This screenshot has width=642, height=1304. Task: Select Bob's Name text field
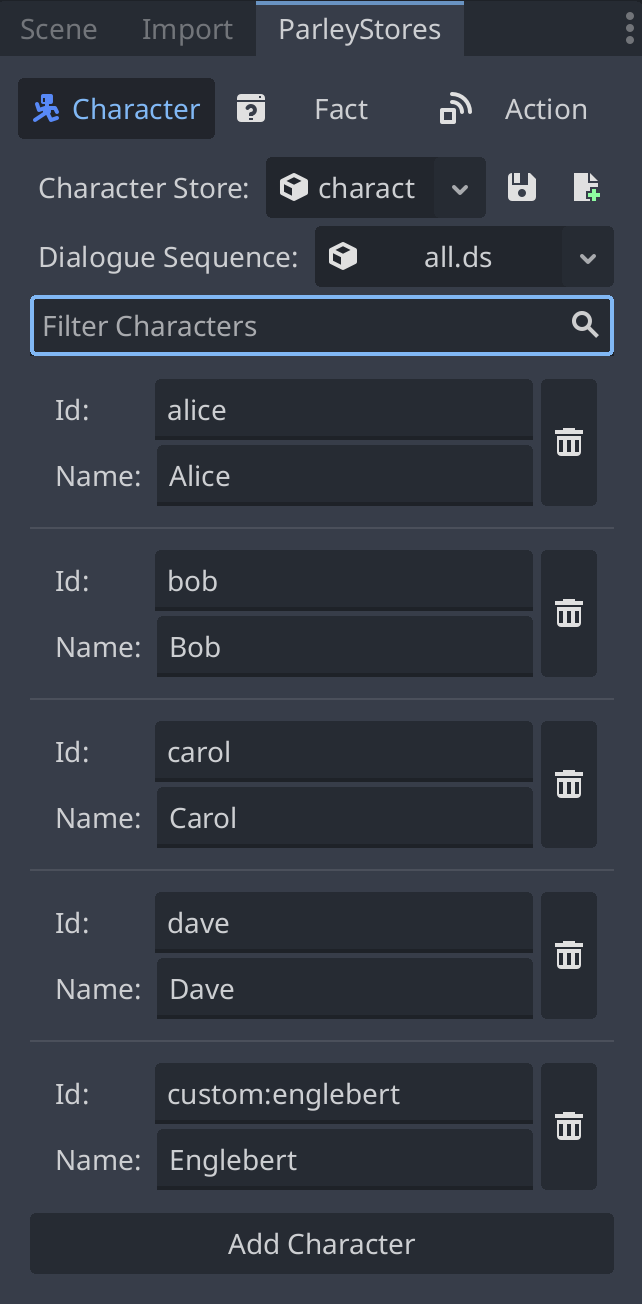343,646
